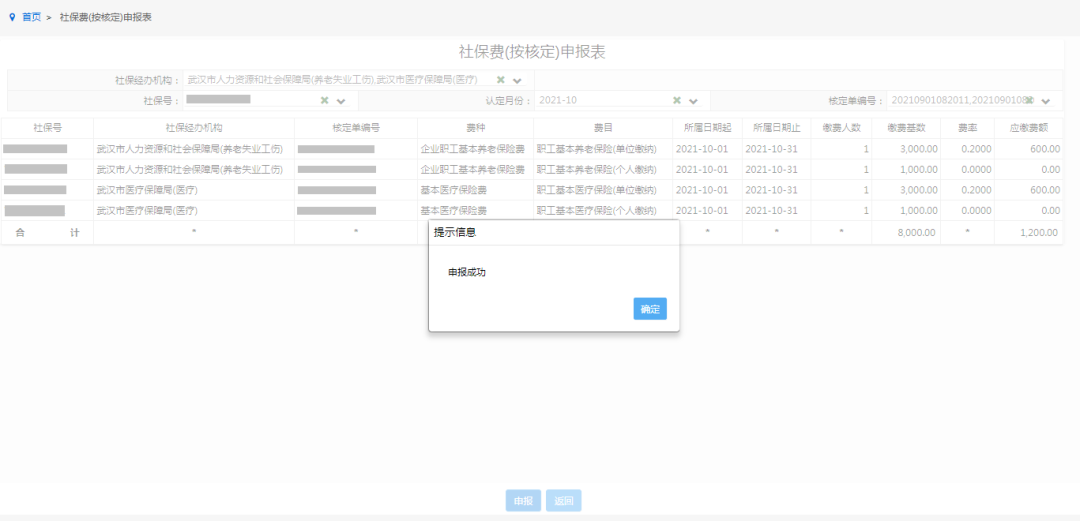Click the 所属日期起 column header
The height and width of the screenshot is (521, 1080).
707,128
